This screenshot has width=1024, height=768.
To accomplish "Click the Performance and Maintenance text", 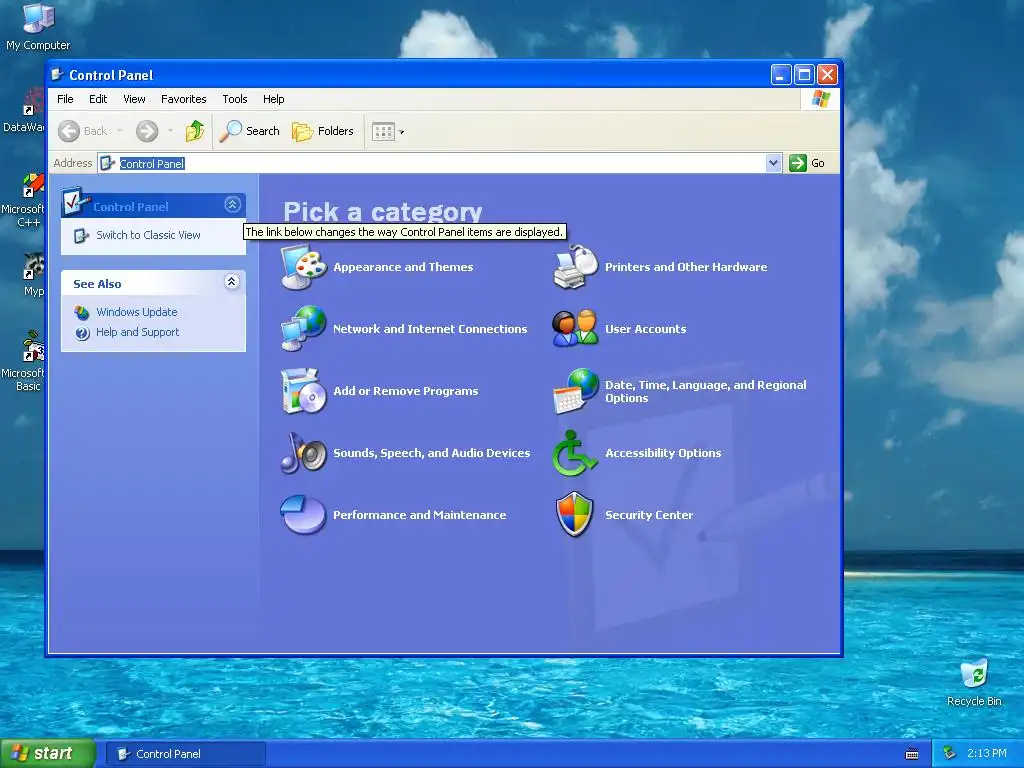I will [x=419, y=515].
